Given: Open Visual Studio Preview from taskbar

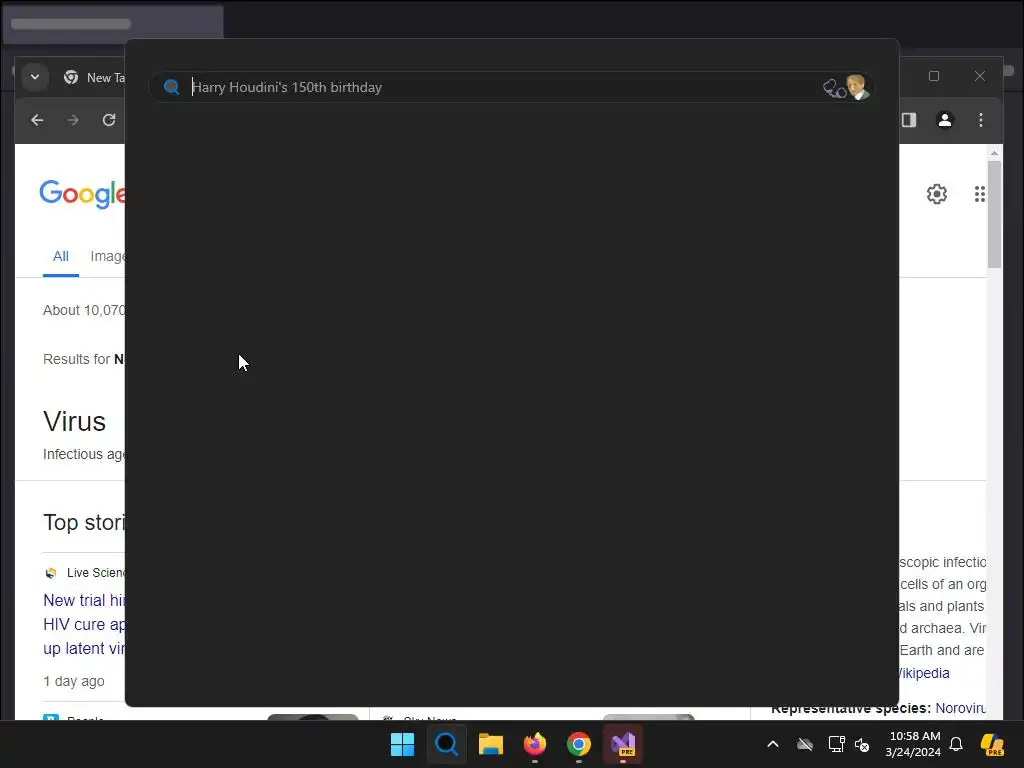Looking at the screenshot, I should click(623, 744).
